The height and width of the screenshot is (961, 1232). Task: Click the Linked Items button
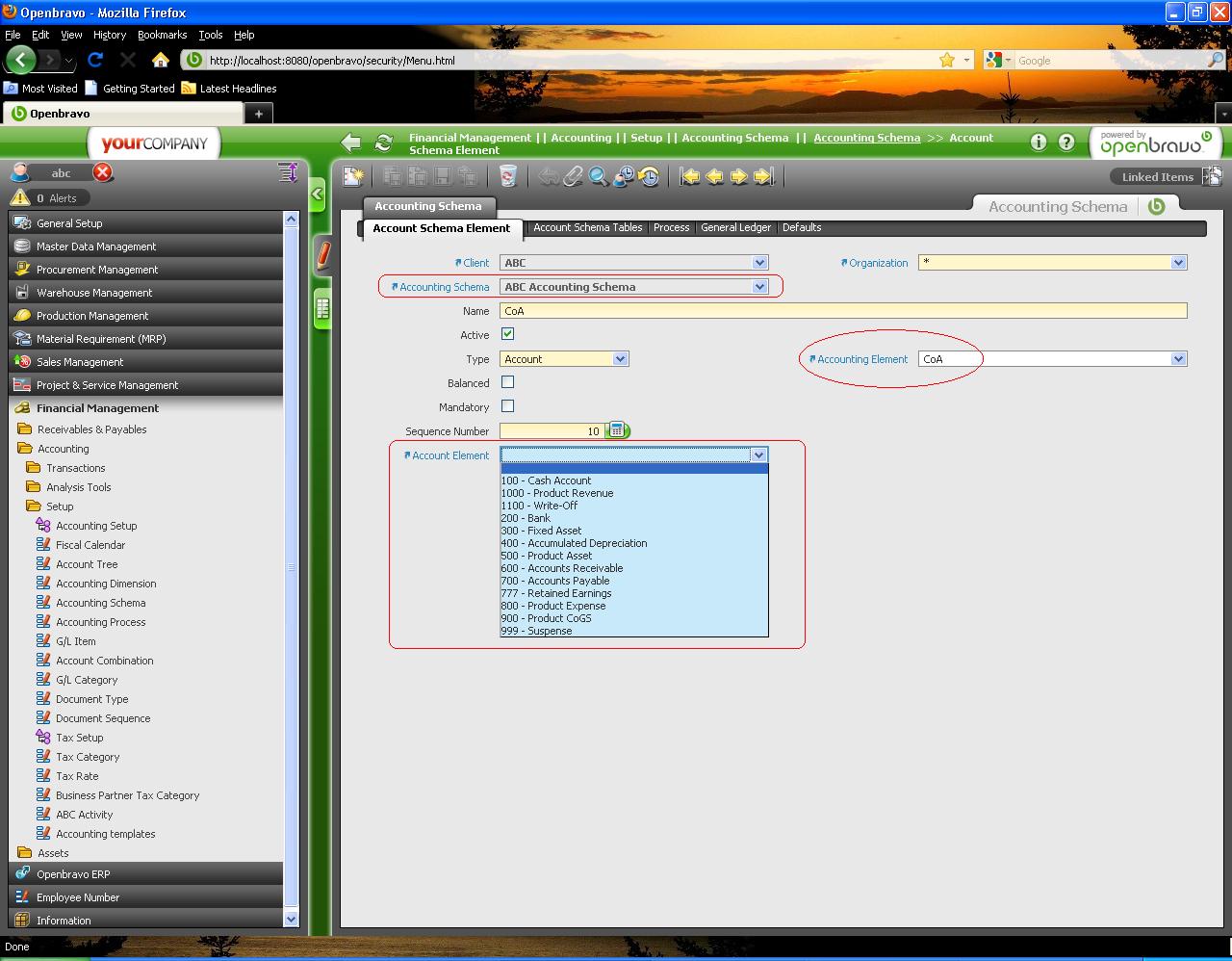pyautogui.click(x=1157, y=176)
